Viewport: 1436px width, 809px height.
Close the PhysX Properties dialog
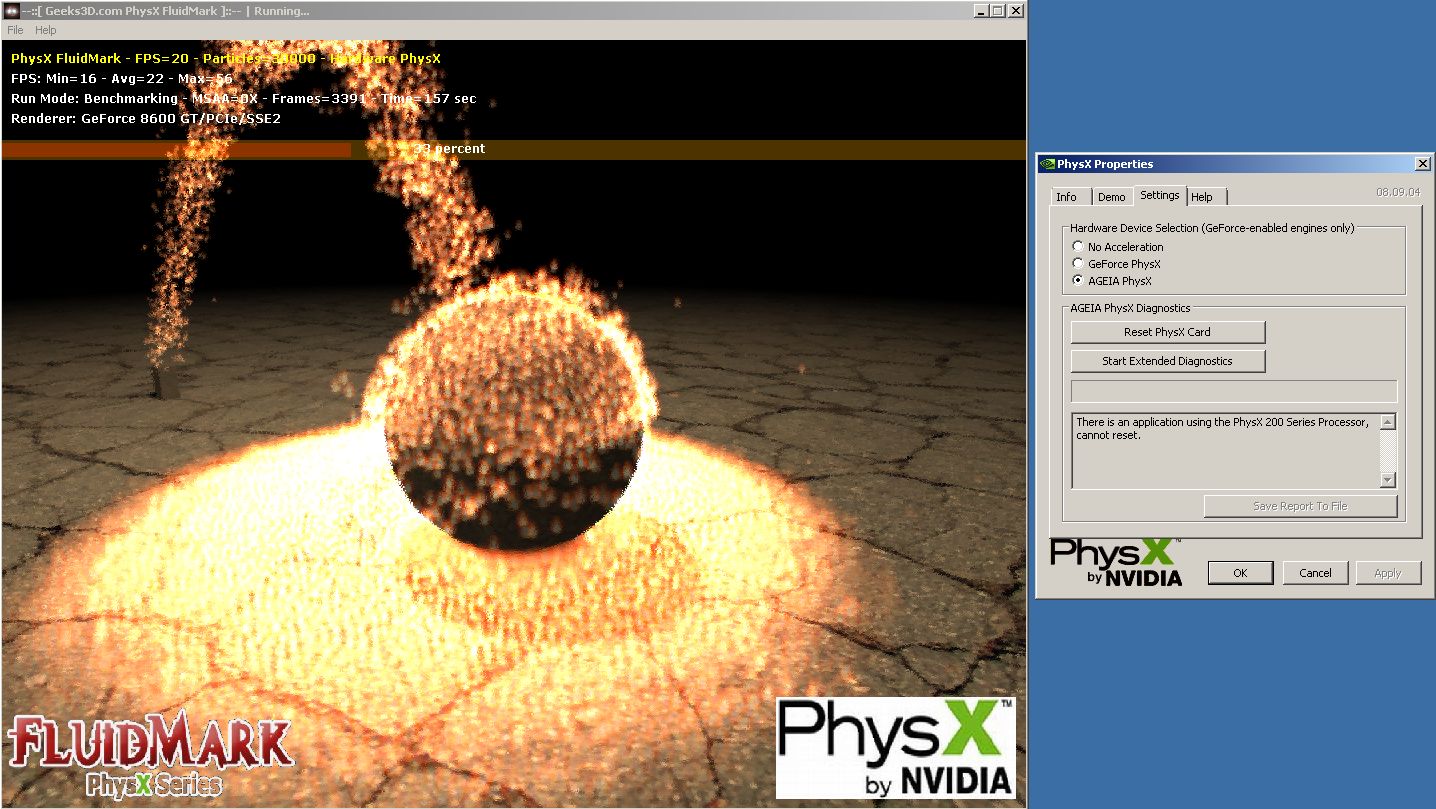click(1422, 164)
